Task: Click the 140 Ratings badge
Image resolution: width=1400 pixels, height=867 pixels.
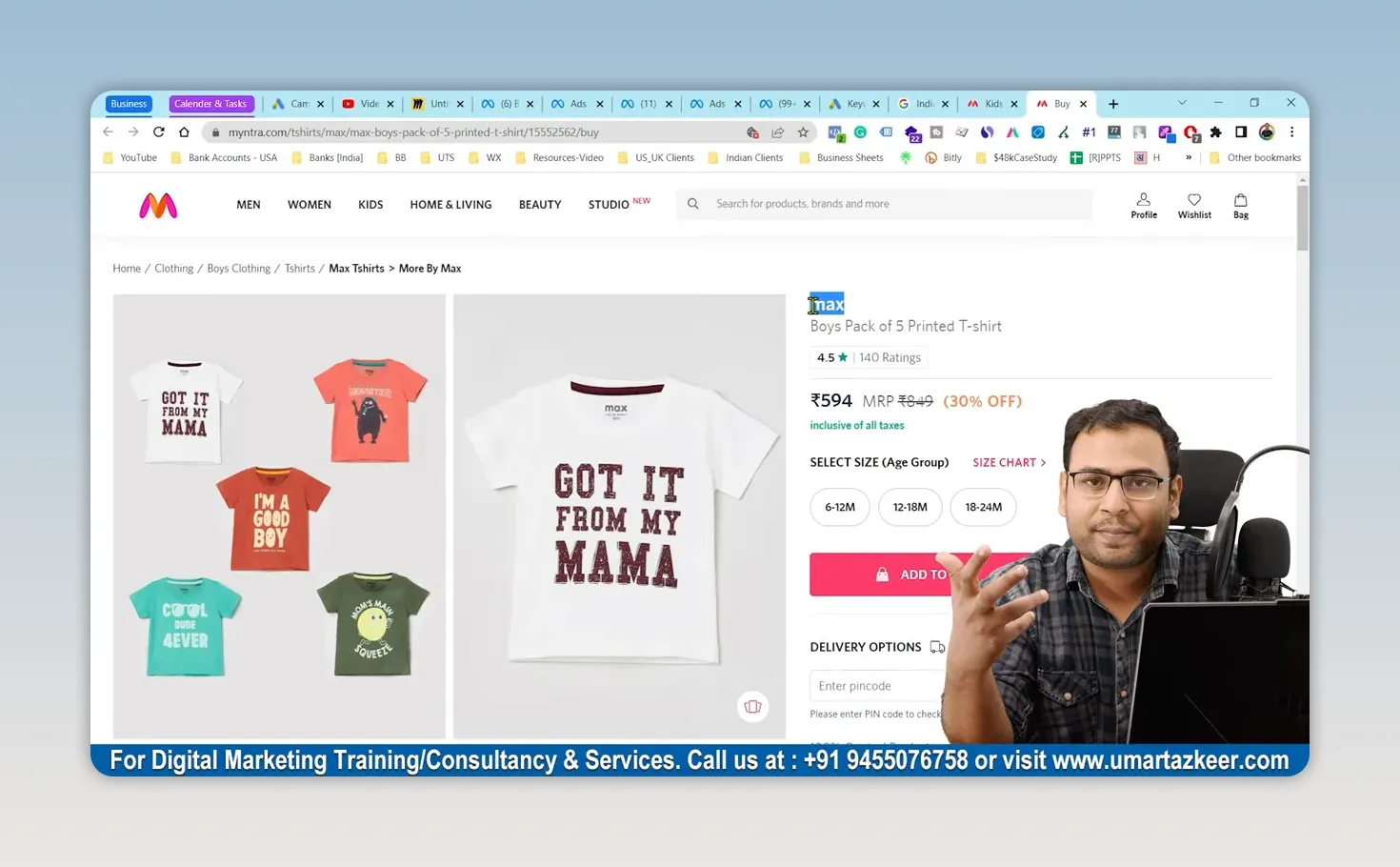Action: [870, 357]
